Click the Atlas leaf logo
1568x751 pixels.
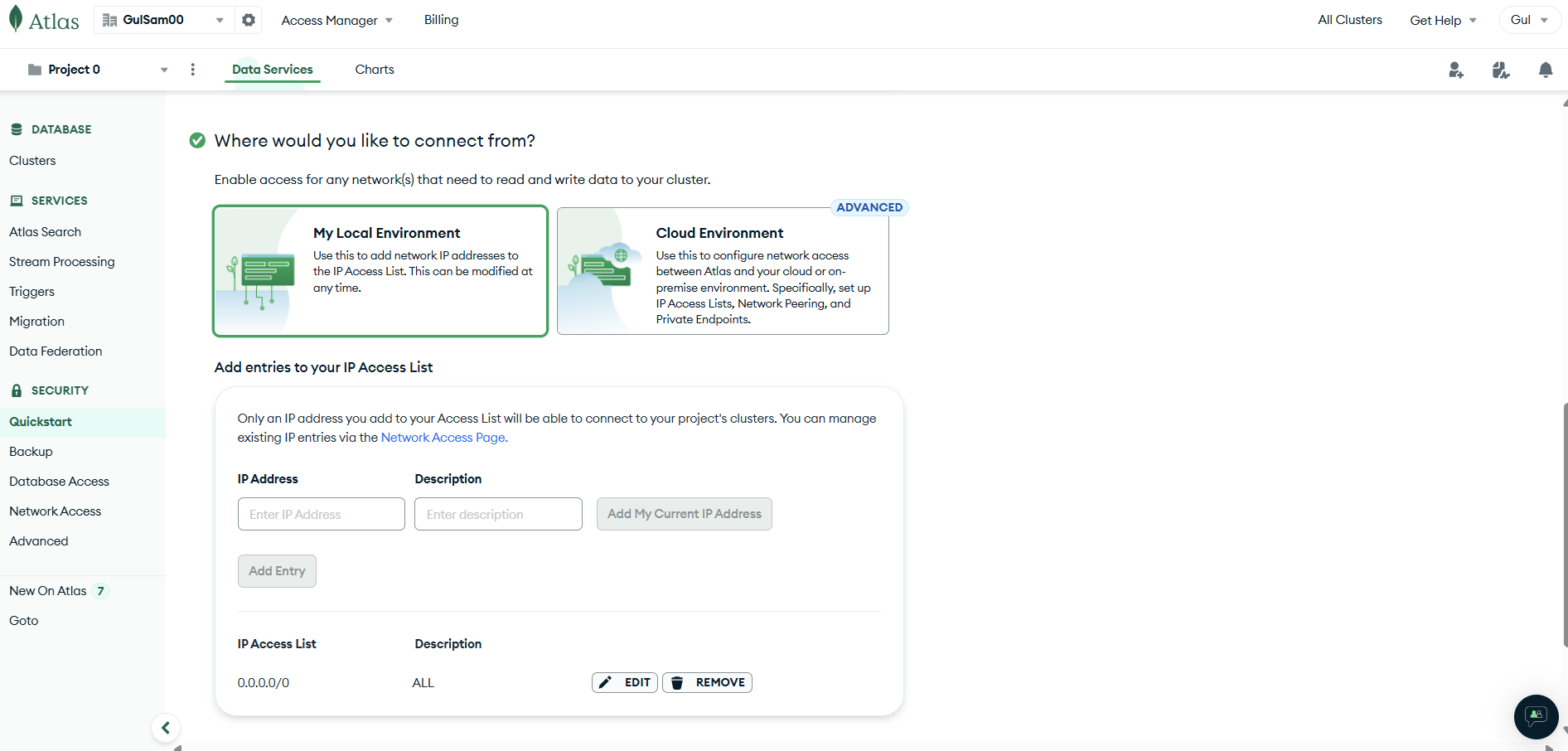point(16,19)
